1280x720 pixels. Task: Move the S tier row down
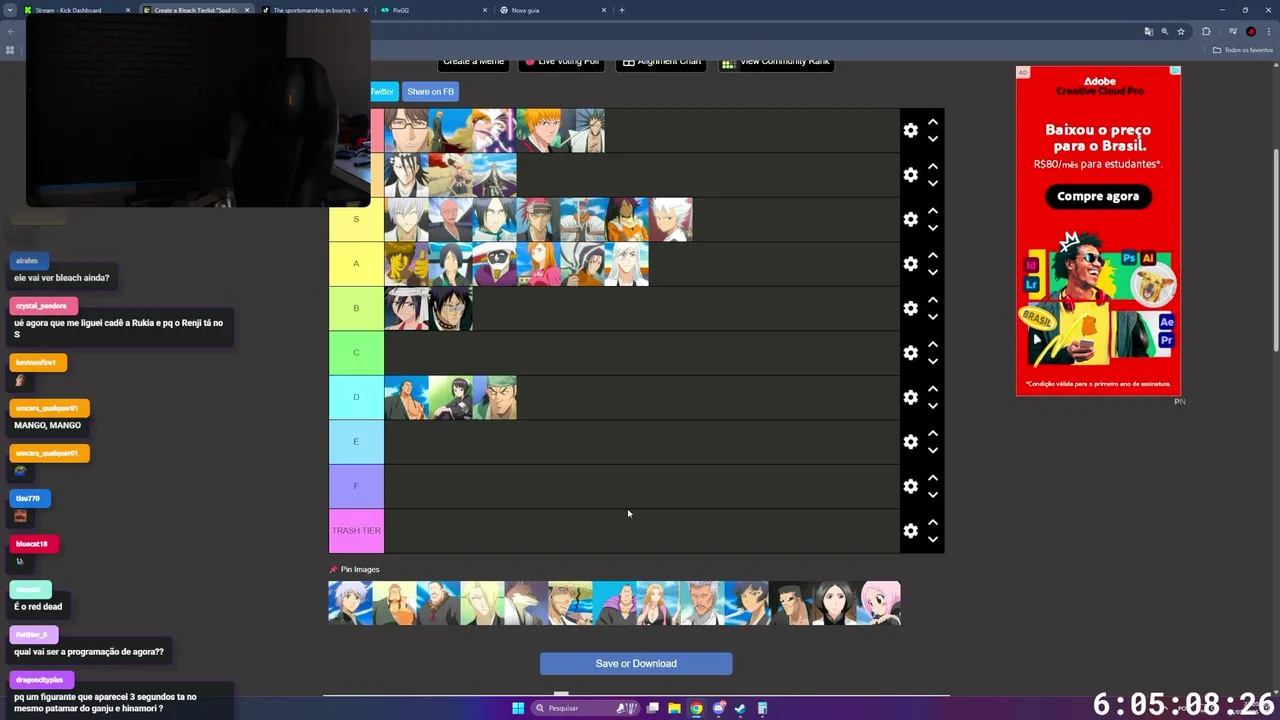(x=933, y=228)
